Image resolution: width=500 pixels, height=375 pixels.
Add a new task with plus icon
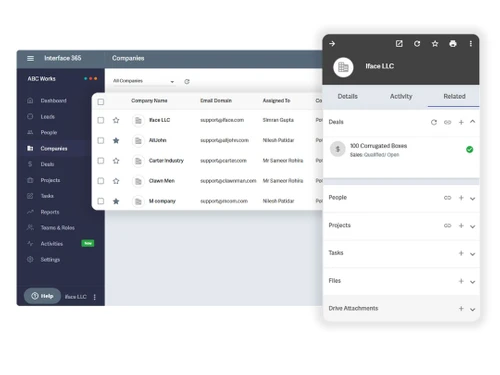coord(461,253)
